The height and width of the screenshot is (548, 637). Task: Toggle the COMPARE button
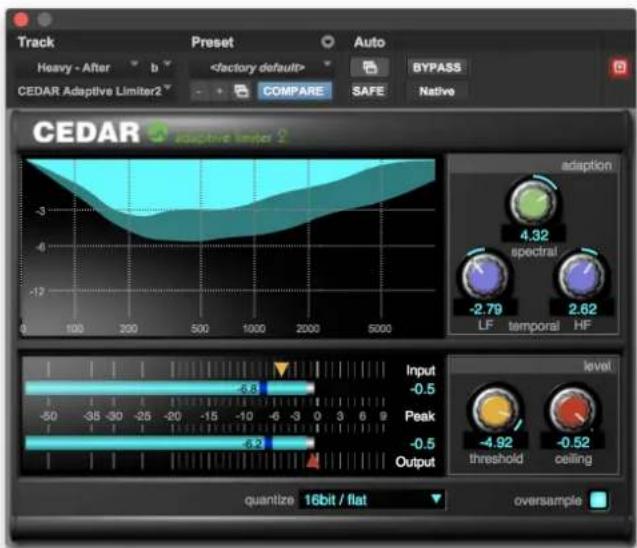(294, 91)
